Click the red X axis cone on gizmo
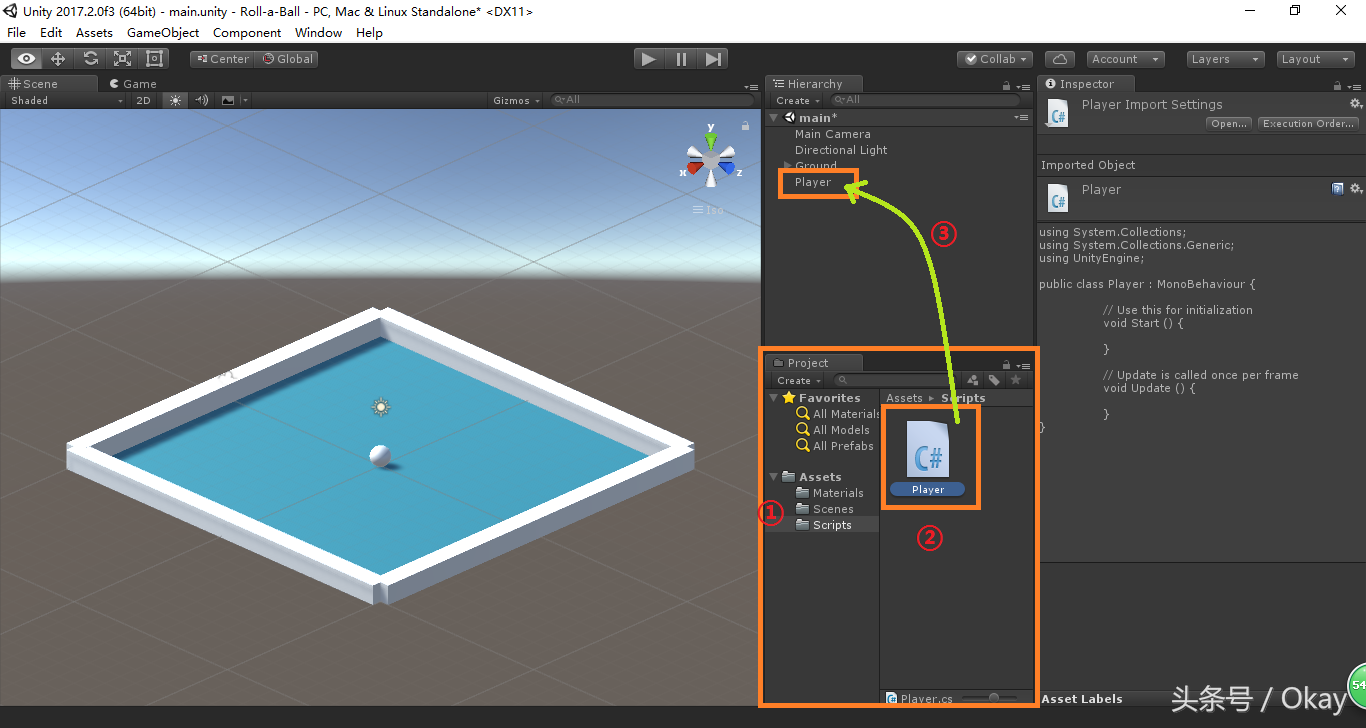Screen dimensions: 1366x728 click(x=693, y=170)
